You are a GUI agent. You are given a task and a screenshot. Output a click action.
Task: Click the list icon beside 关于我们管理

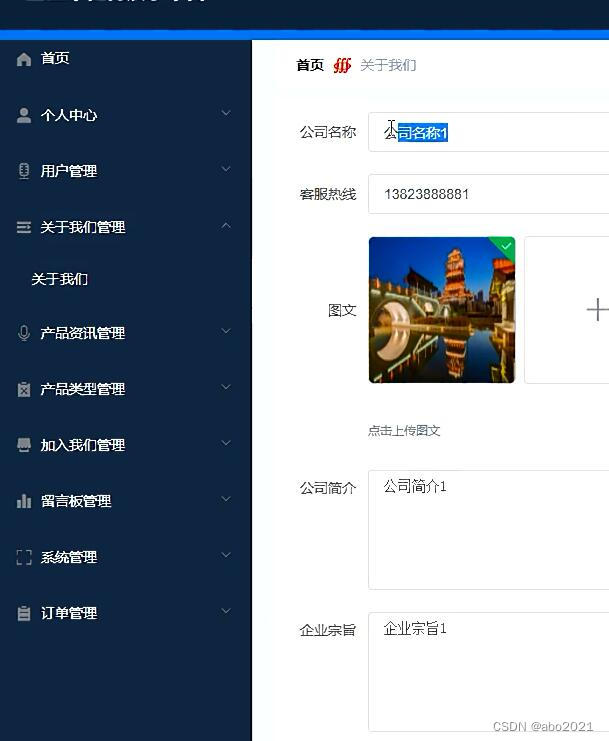pyautogui.click(x=24, y=227)
